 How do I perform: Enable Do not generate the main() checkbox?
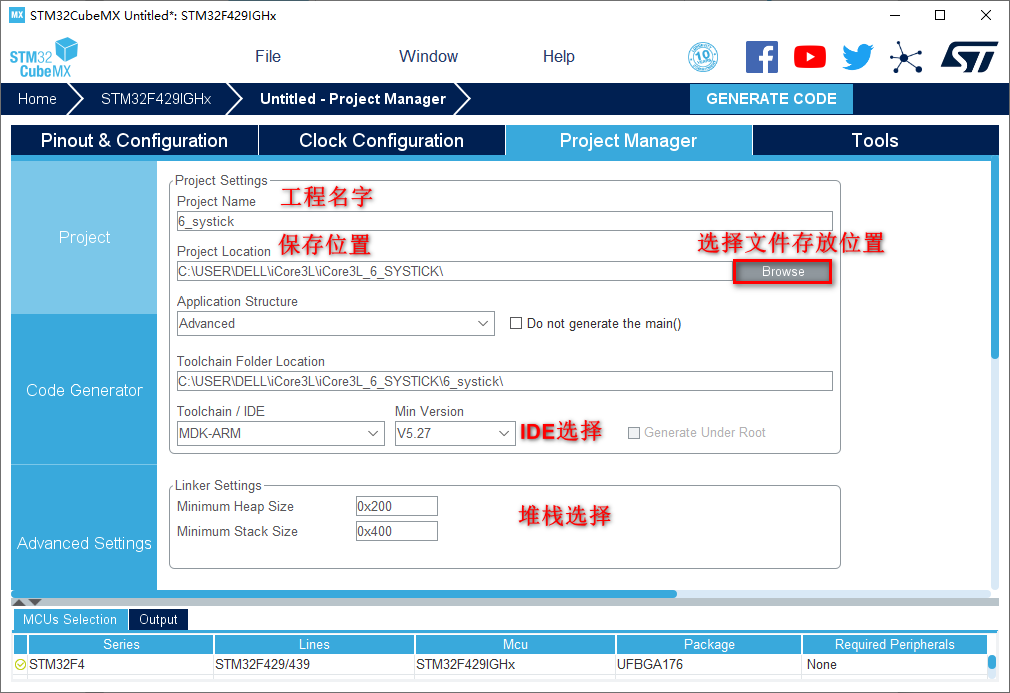(x=516, y=323)
